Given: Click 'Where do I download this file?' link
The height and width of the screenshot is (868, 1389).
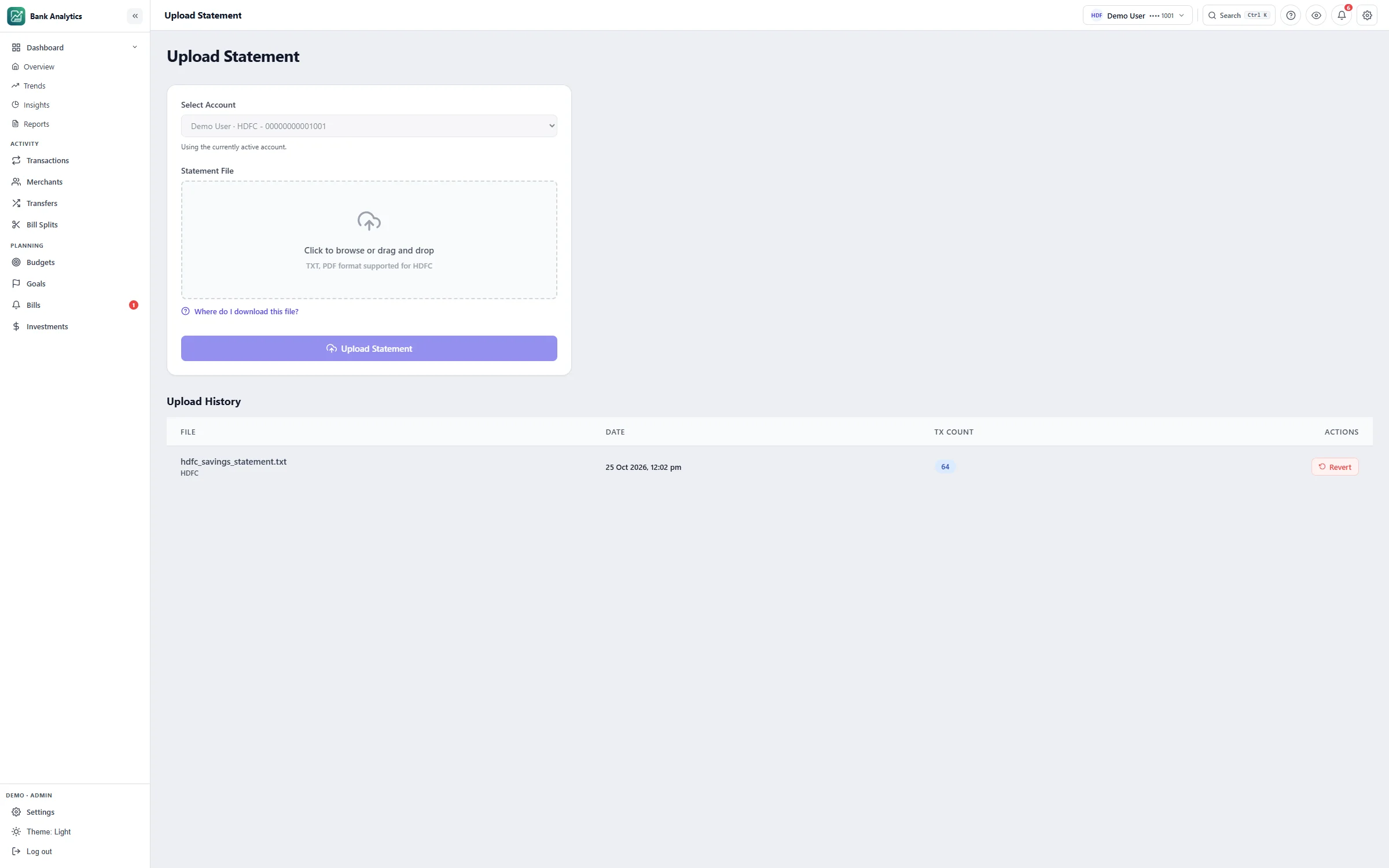Looking at the screenshot, I should (x=246, y=311).
